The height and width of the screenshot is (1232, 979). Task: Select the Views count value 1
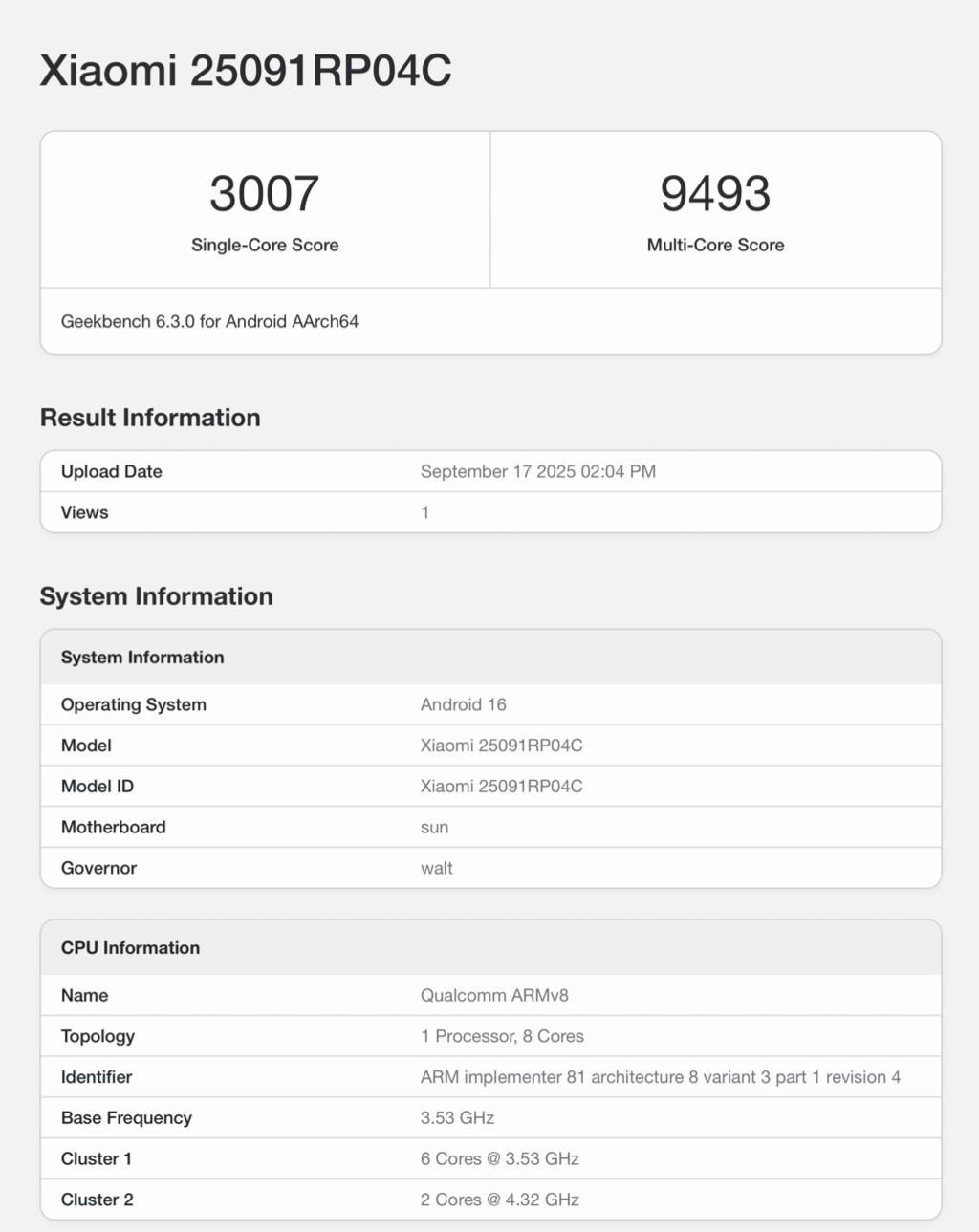(425, 512)
